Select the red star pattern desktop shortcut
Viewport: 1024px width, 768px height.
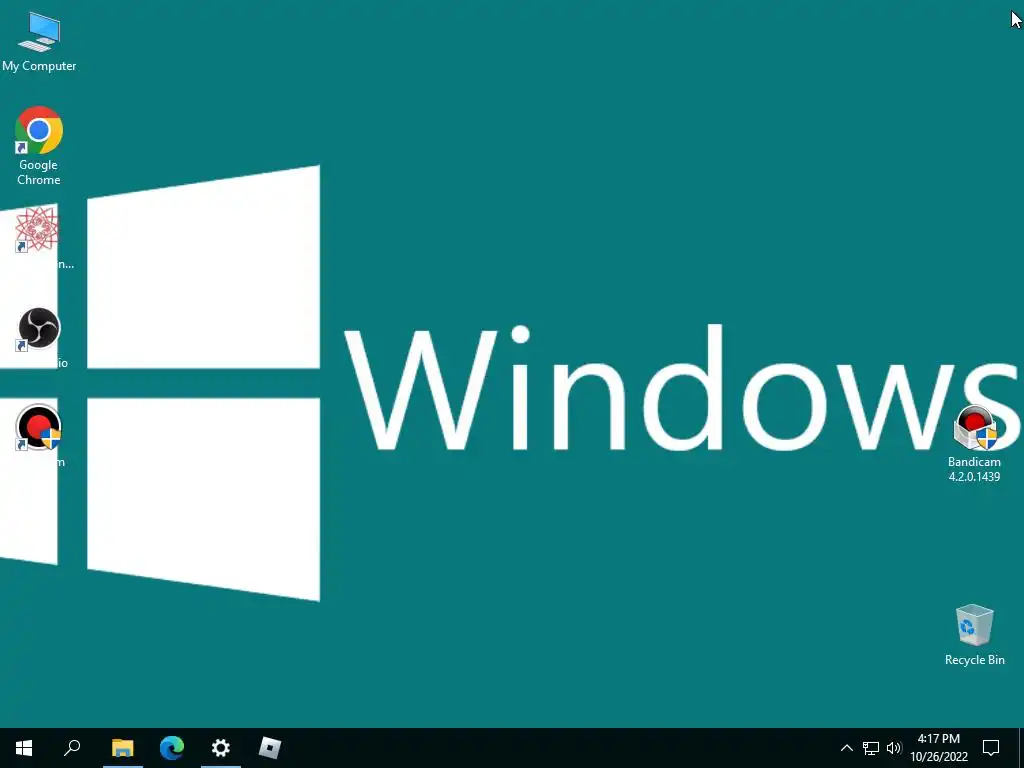[x=37, y=229]
